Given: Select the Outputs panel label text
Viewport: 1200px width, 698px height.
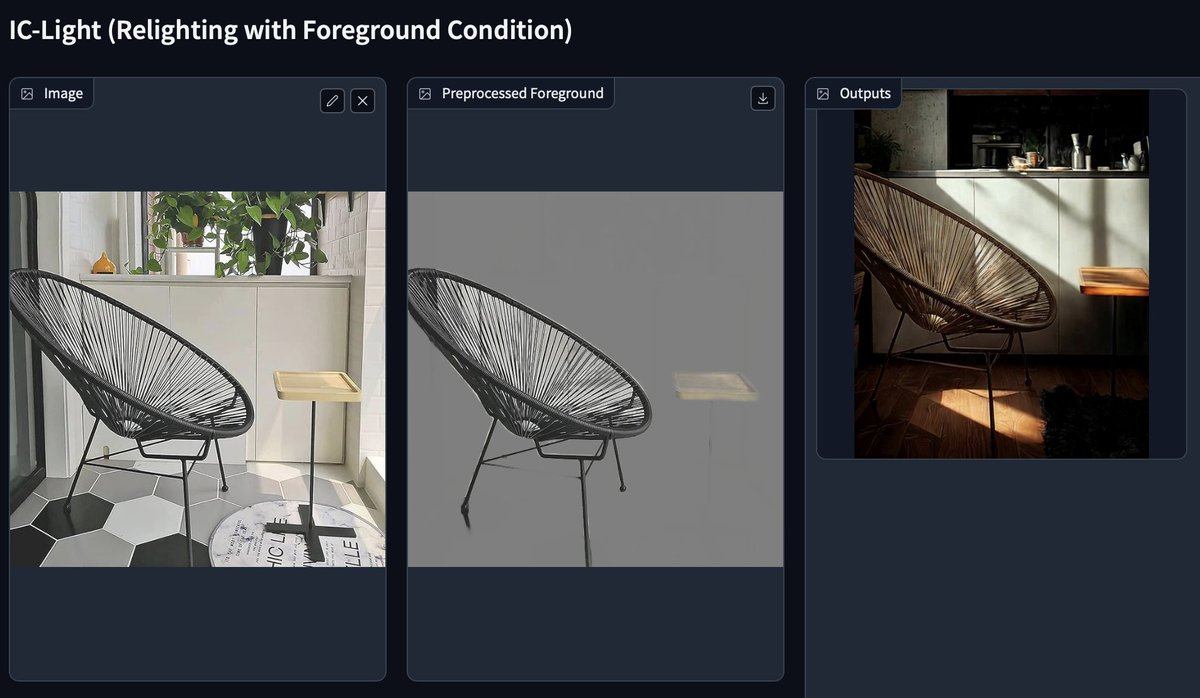Looking at the screenshot, I should click(865, 94).
